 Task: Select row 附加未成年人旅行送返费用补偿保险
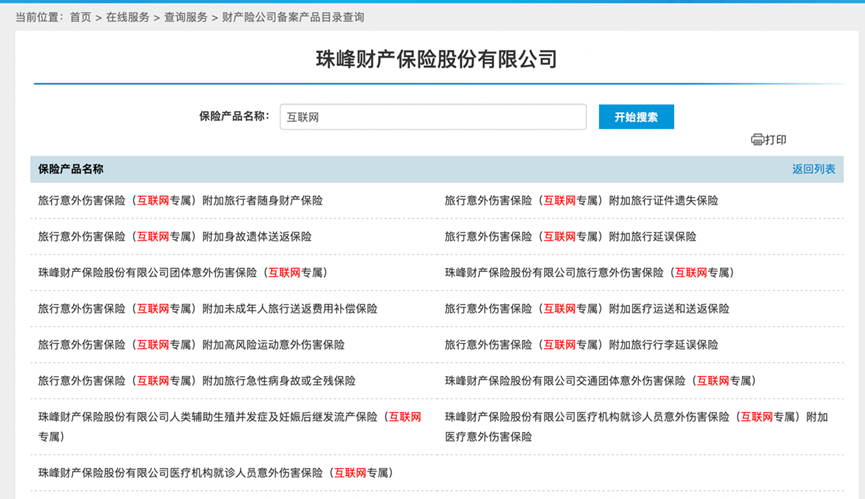tap(207, 309)
